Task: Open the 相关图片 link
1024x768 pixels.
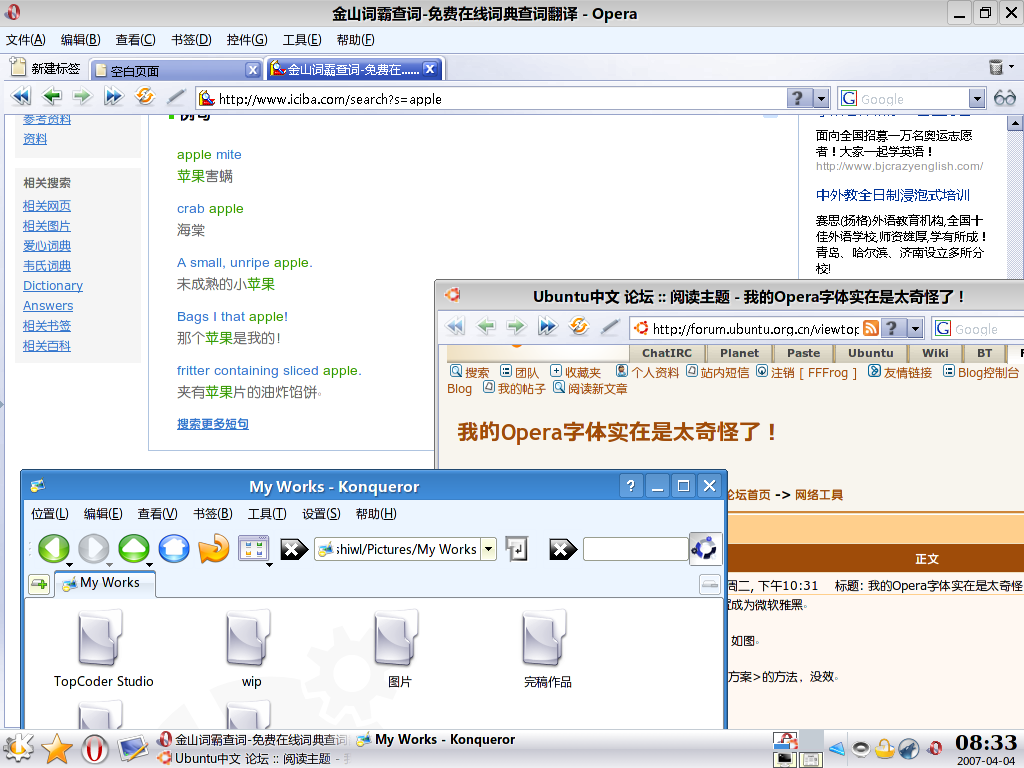Action: point(46,226)
